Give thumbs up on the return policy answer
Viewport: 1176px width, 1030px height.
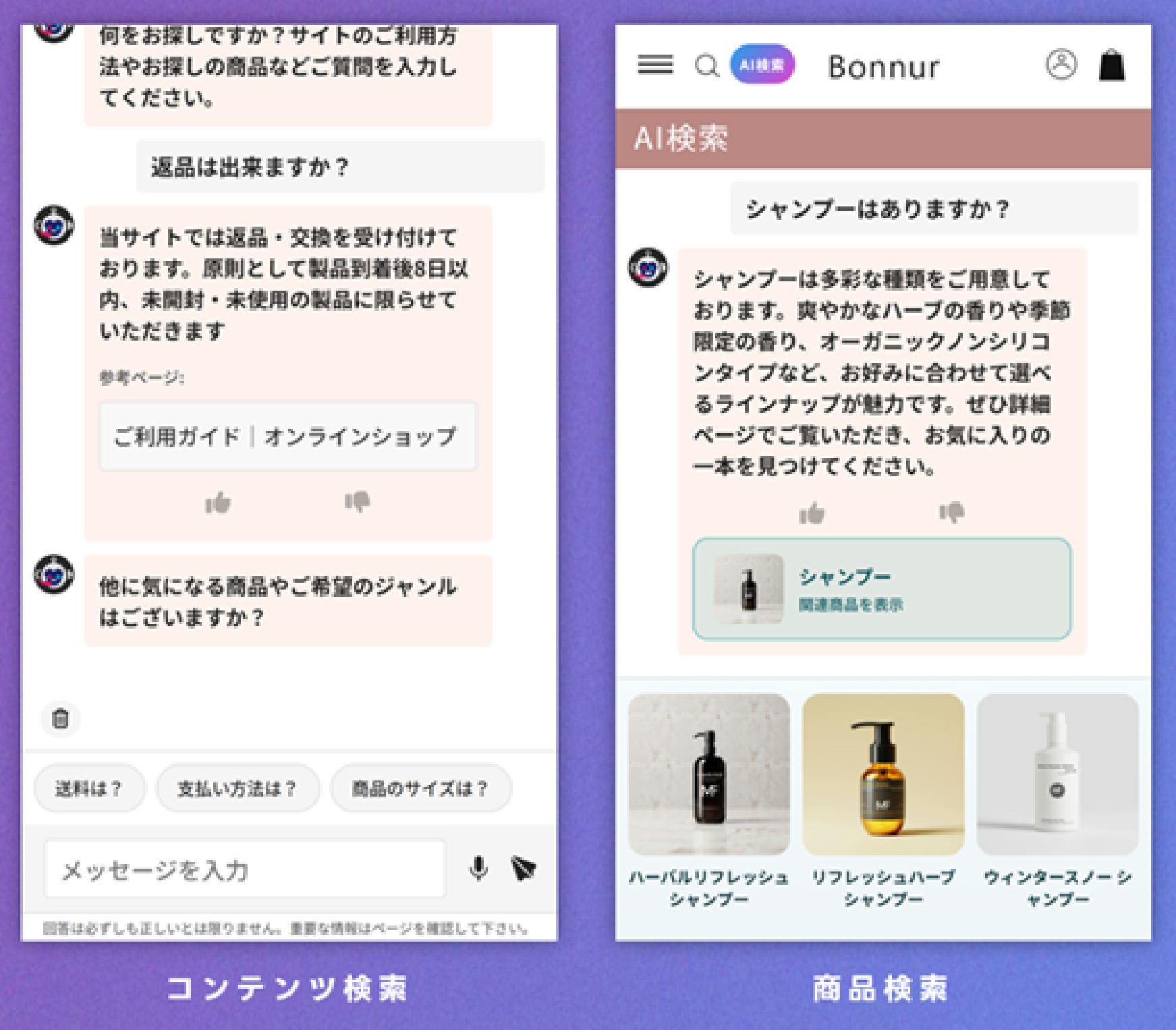click(219, 502)
